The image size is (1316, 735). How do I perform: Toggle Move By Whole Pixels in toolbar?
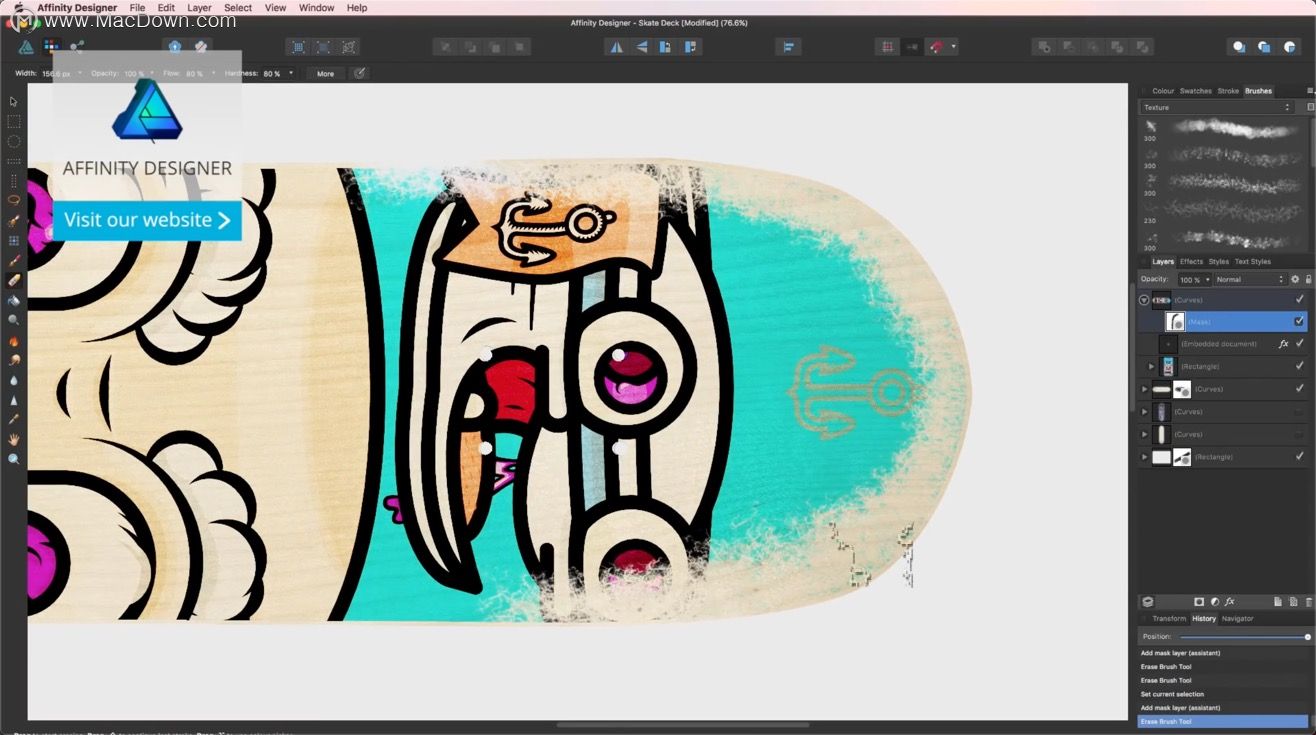pyautogui.click(x=911, y=46)
